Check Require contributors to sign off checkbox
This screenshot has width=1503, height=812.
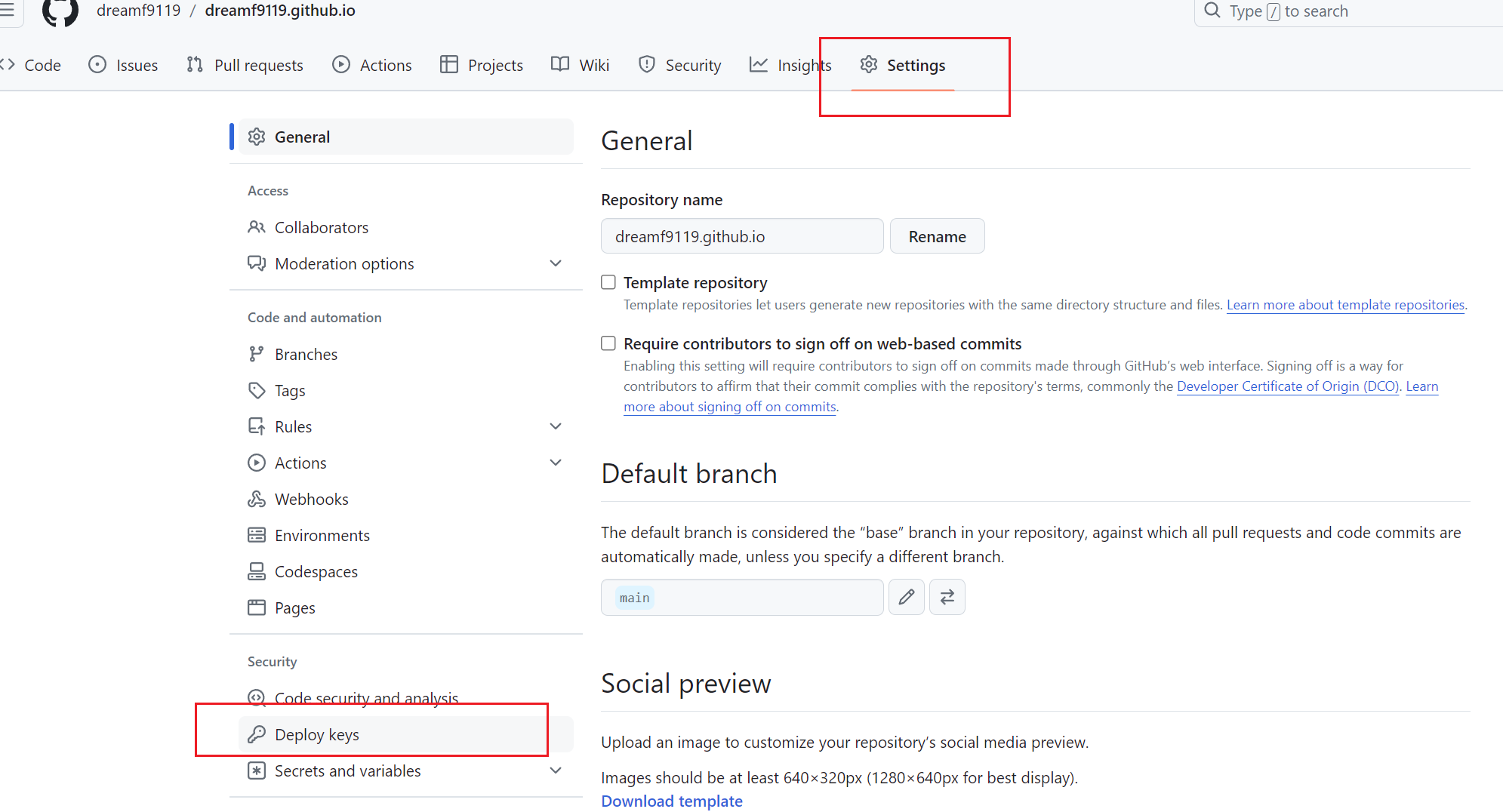[x=608, y=343]
